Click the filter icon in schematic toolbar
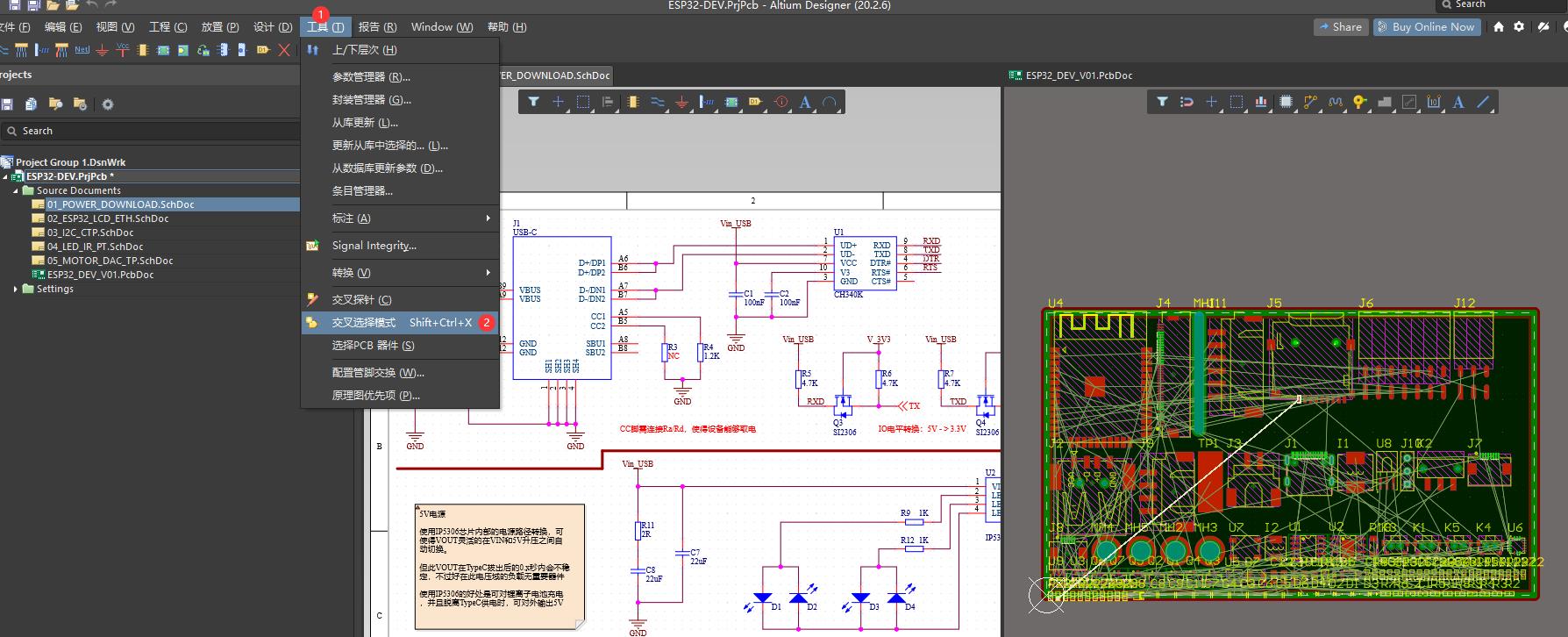1568x637 pixels. pyautogui.click(x=533, y=103)
